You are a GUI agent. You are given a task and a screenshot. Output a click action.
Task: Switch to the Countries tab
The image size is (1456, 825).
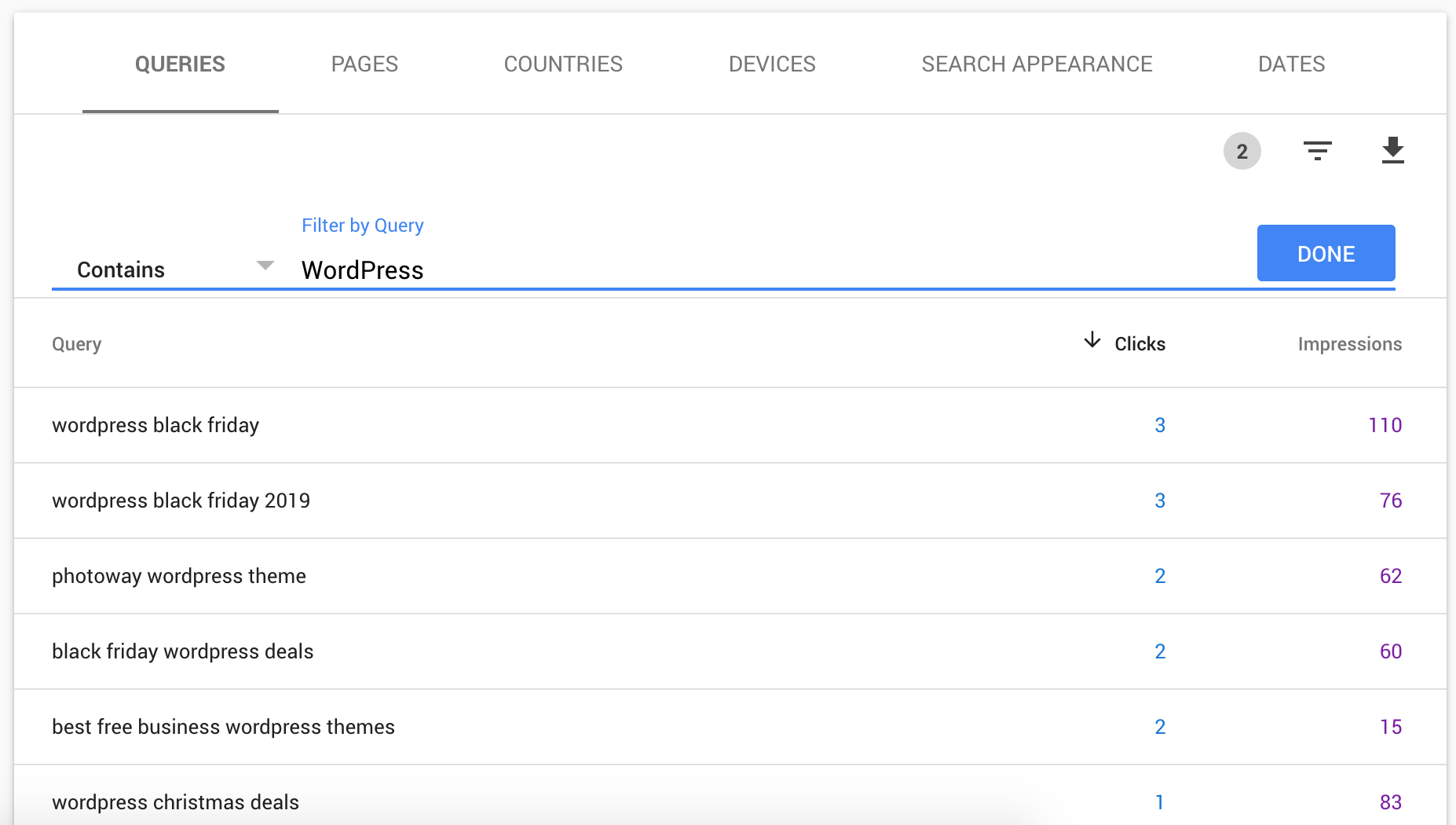coord(563,64)
